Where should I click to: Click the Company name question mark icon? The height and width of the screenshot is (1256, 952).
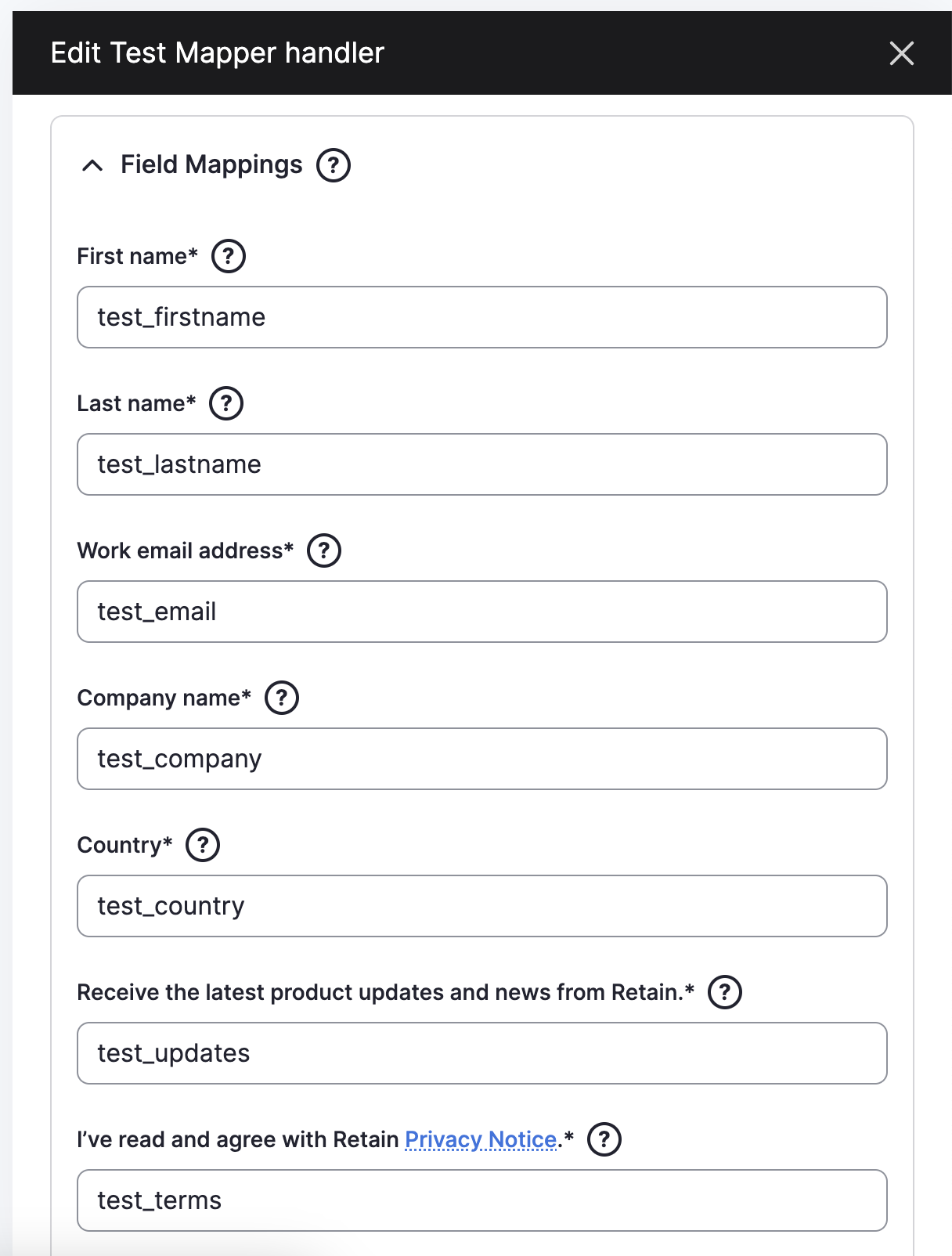(282, 698)
